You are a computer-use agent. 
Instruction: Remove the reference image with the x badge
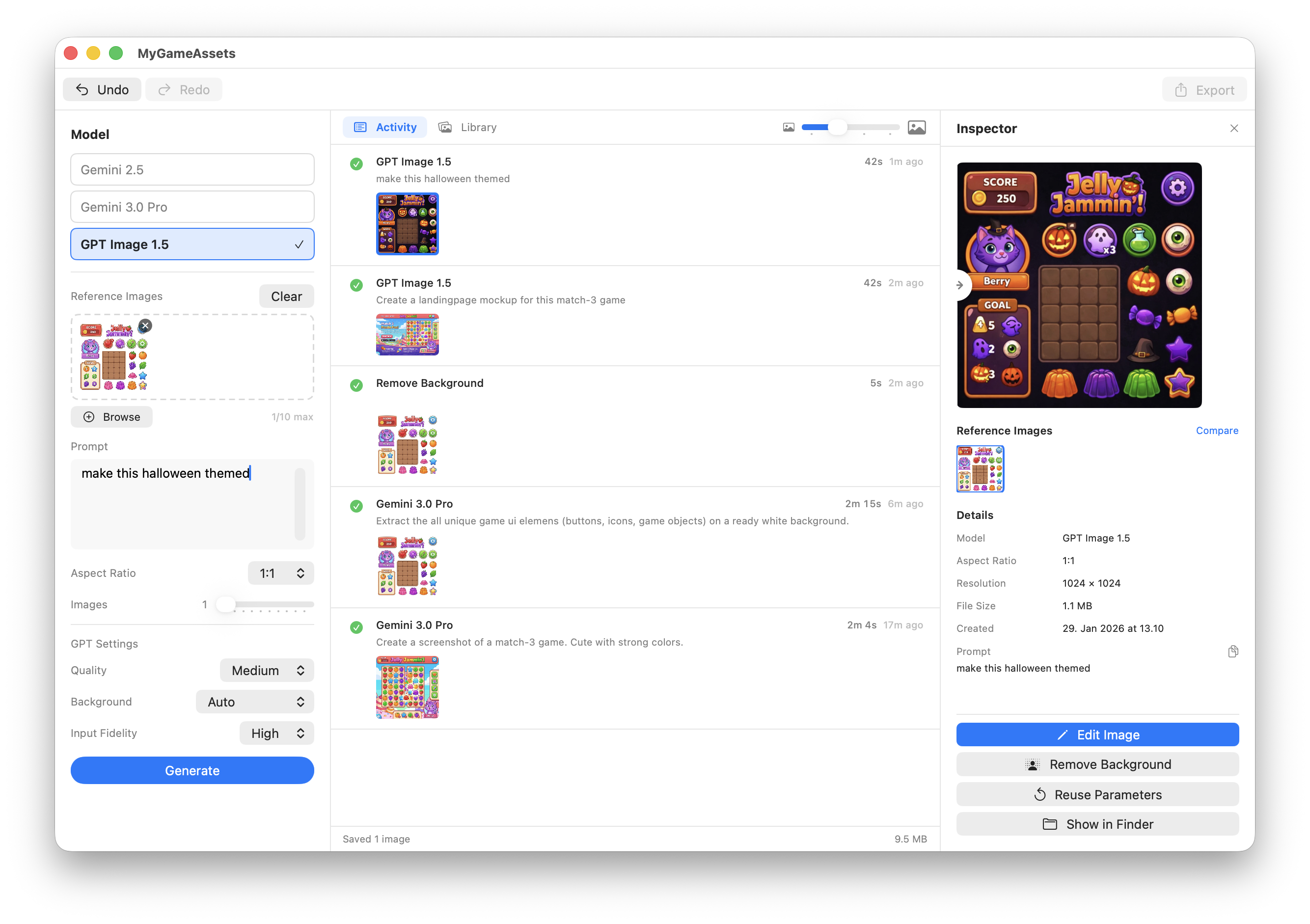[x=145, y=326]
